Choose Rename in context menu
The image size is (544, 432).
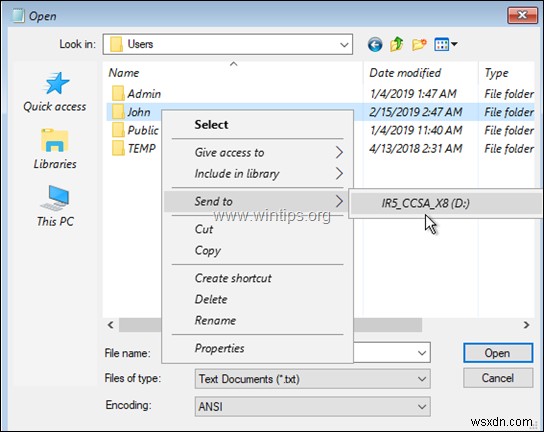(257, 320)
